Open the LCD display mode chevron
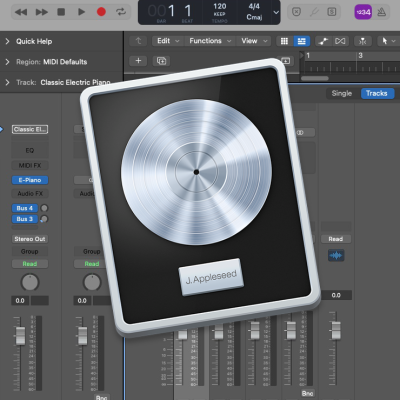400x400 pixels. coord(276,12)
